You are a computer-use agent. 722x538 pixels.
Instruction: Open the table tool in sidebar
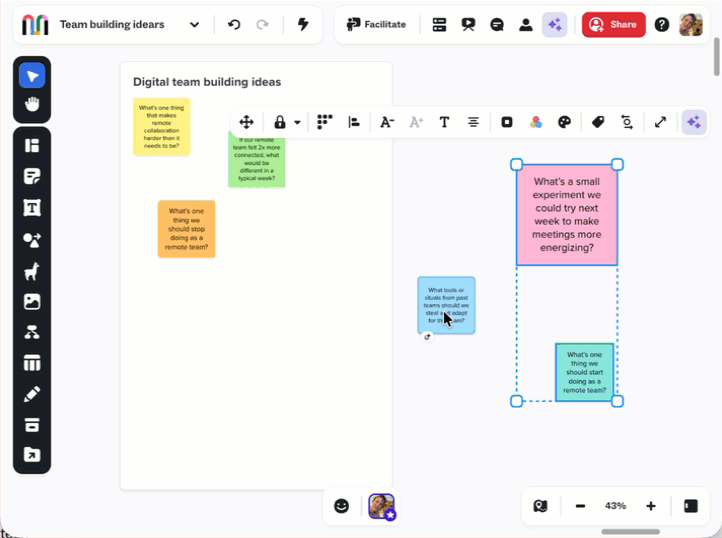[32, 363]
